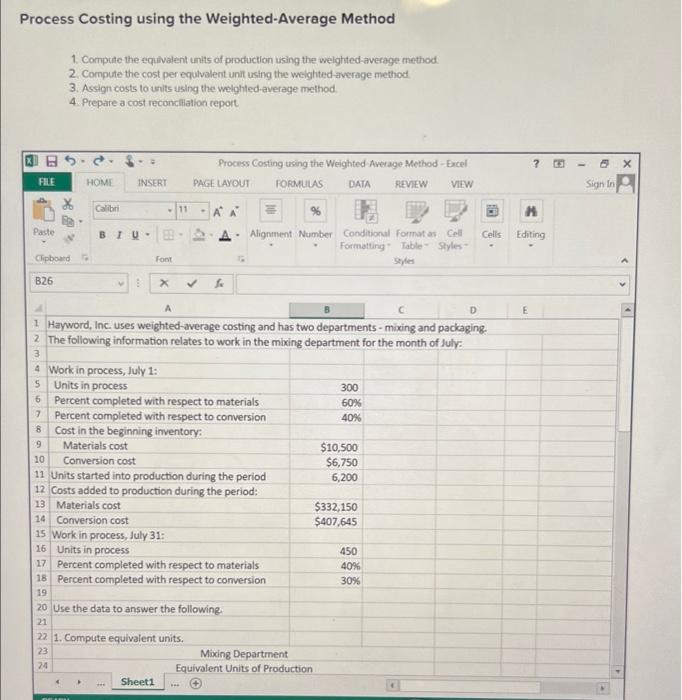This screenshot has height=700, width=682.
Task: Select column D header
Action: coord(473,310)
